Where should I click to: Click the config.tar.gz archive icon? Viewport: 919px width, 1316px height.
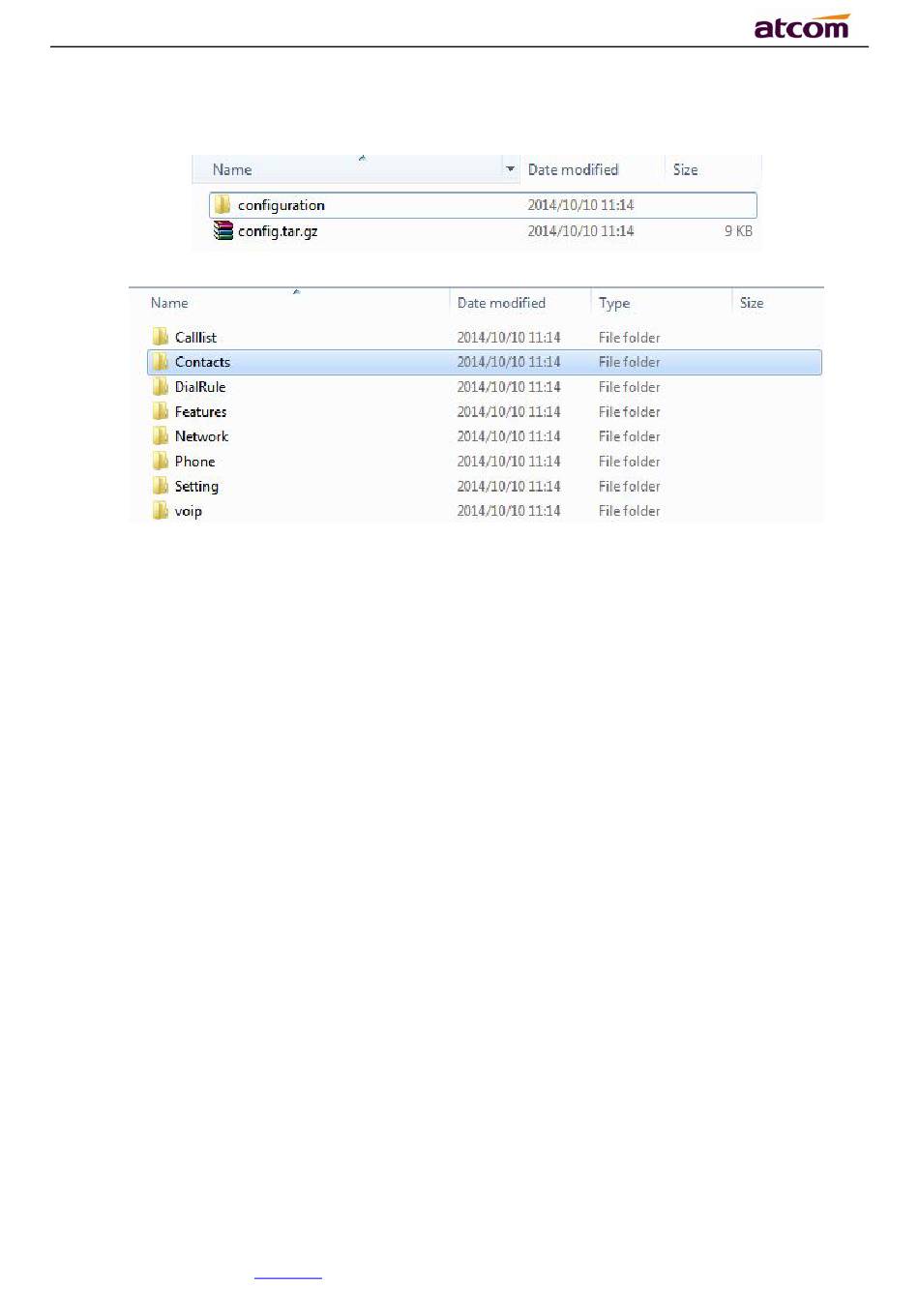click(x=223, y=231)
